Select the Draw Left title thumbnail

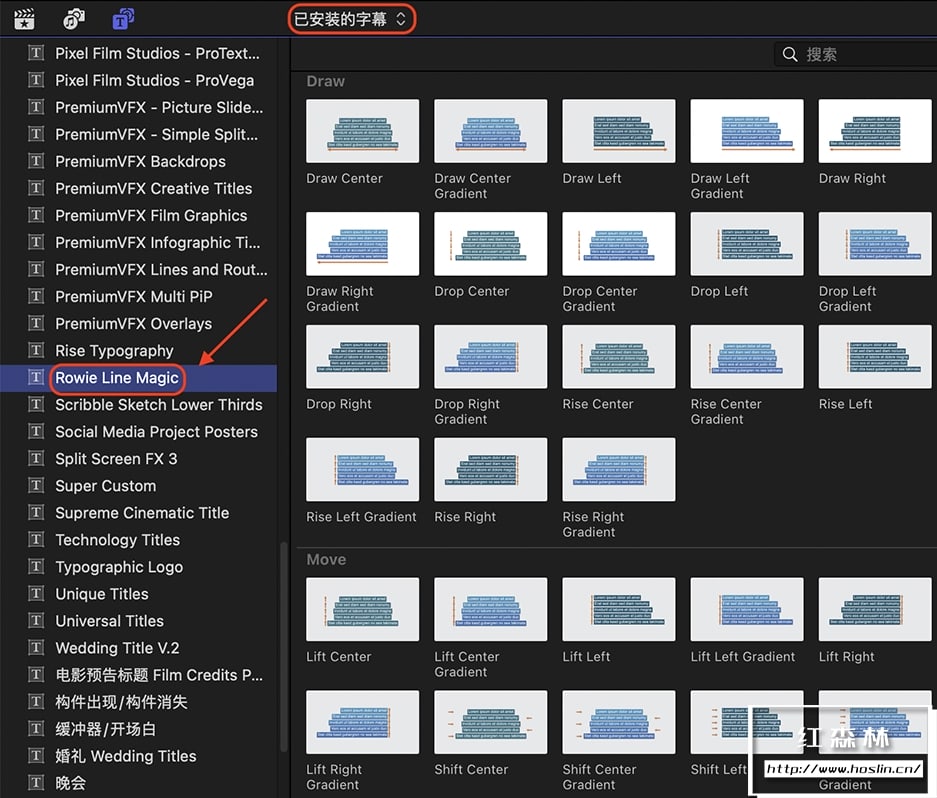(x=619, y=131)
